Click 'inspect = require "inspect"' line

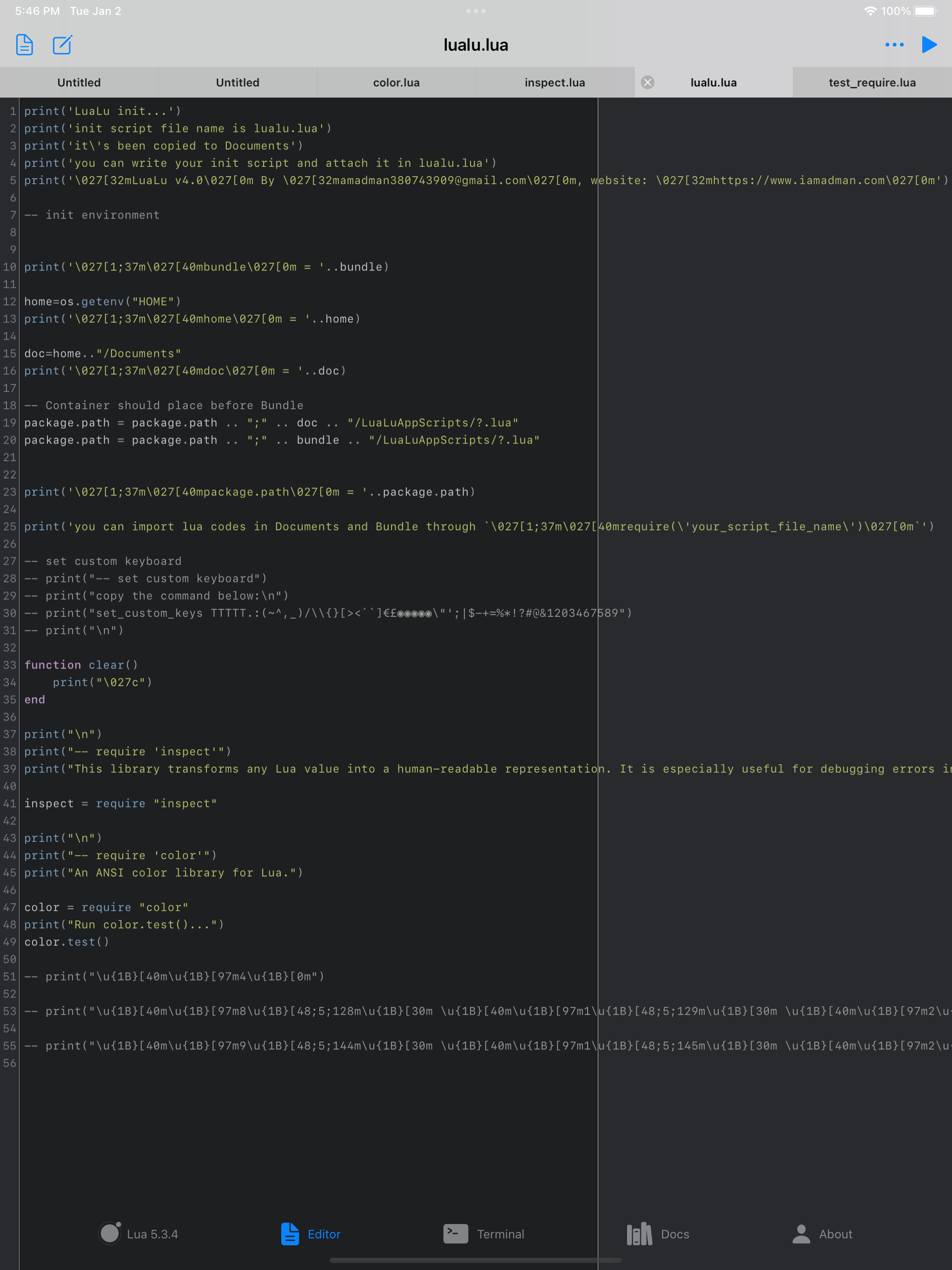(x=120, y=803)
